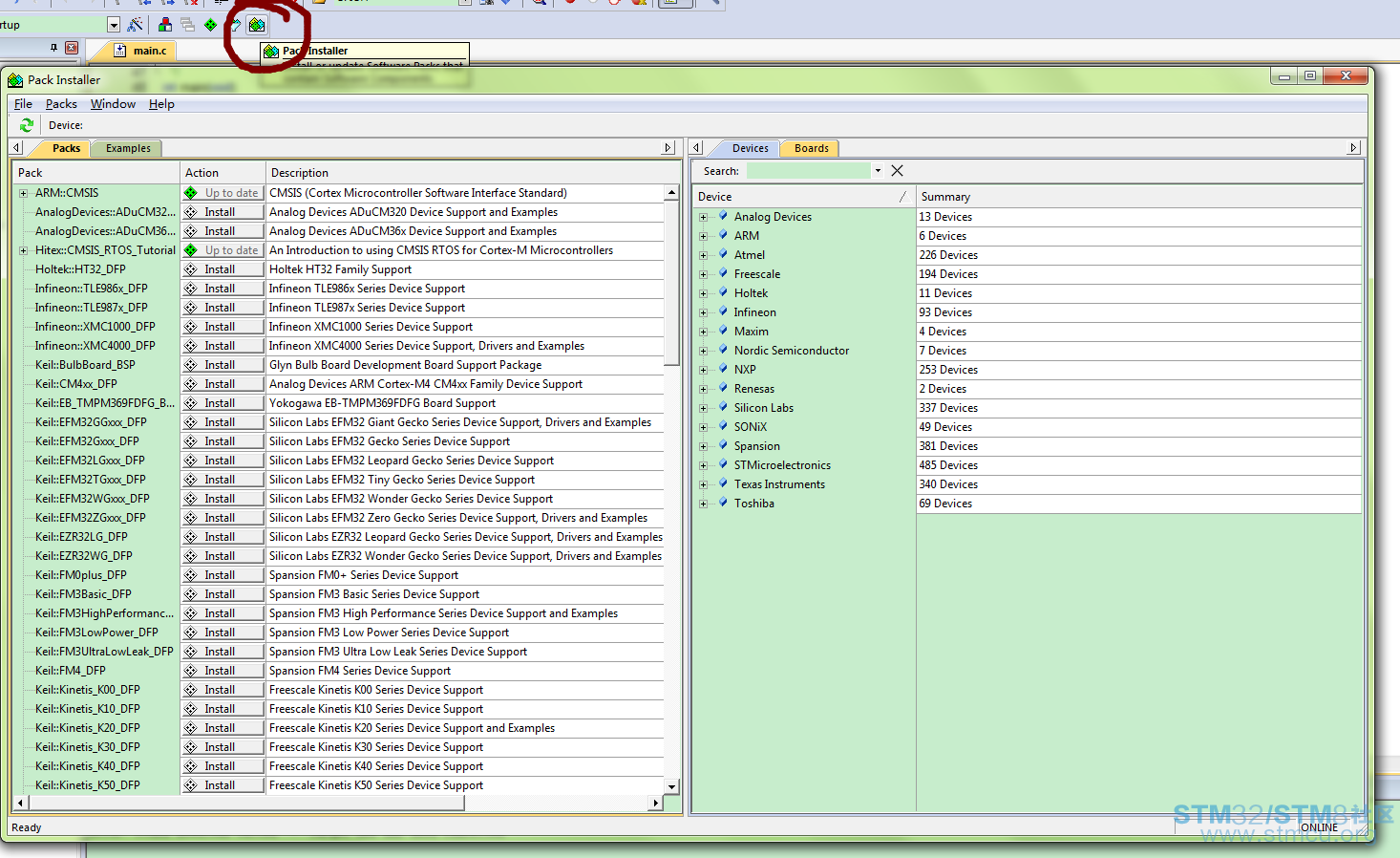Image resolution: width=1400 pixels, height=858 pixels.
Task: Click the Pack Installer title bar icon
Action: [x=15, y=80]
